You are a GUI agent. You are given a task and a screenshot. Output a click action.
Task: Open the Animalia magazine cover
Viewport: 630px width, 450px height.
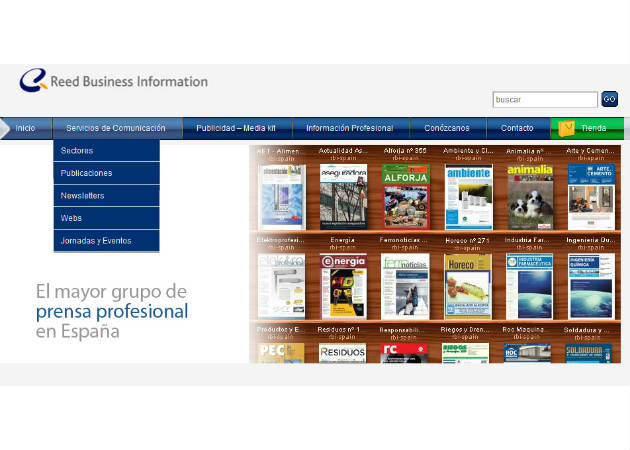pyautogui.click(x=529, y=196)
